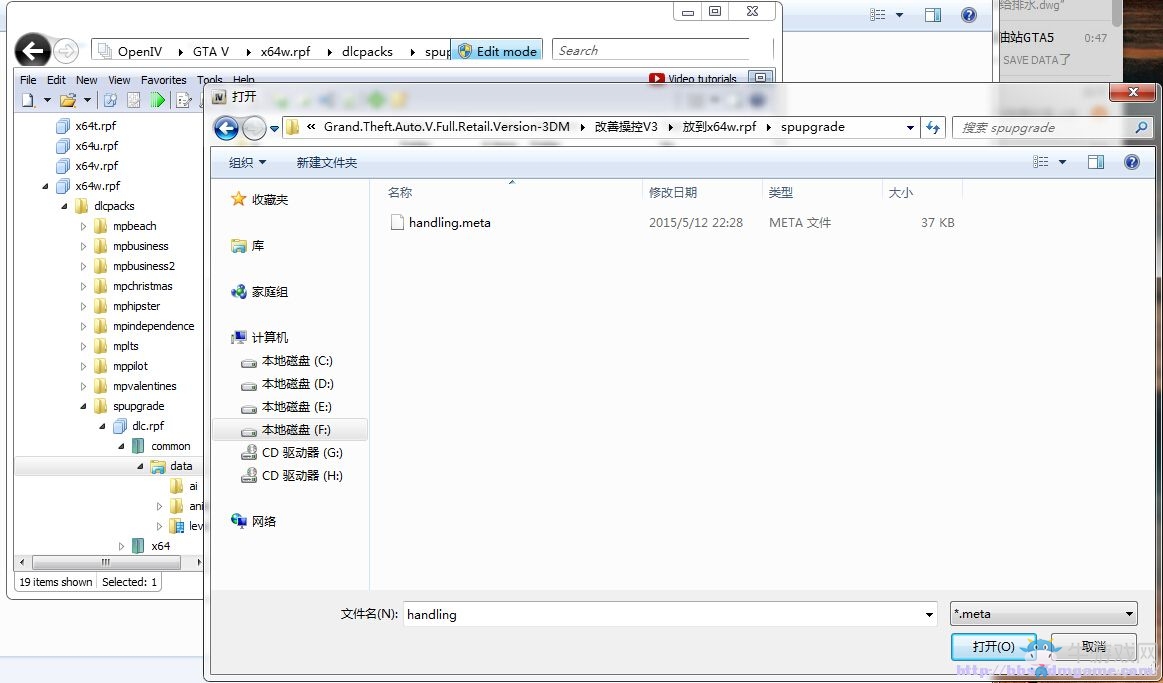Open the New menu in OpenIV
The width and height of the screenshot is (1163, 683).
click(x=87, y=79)
